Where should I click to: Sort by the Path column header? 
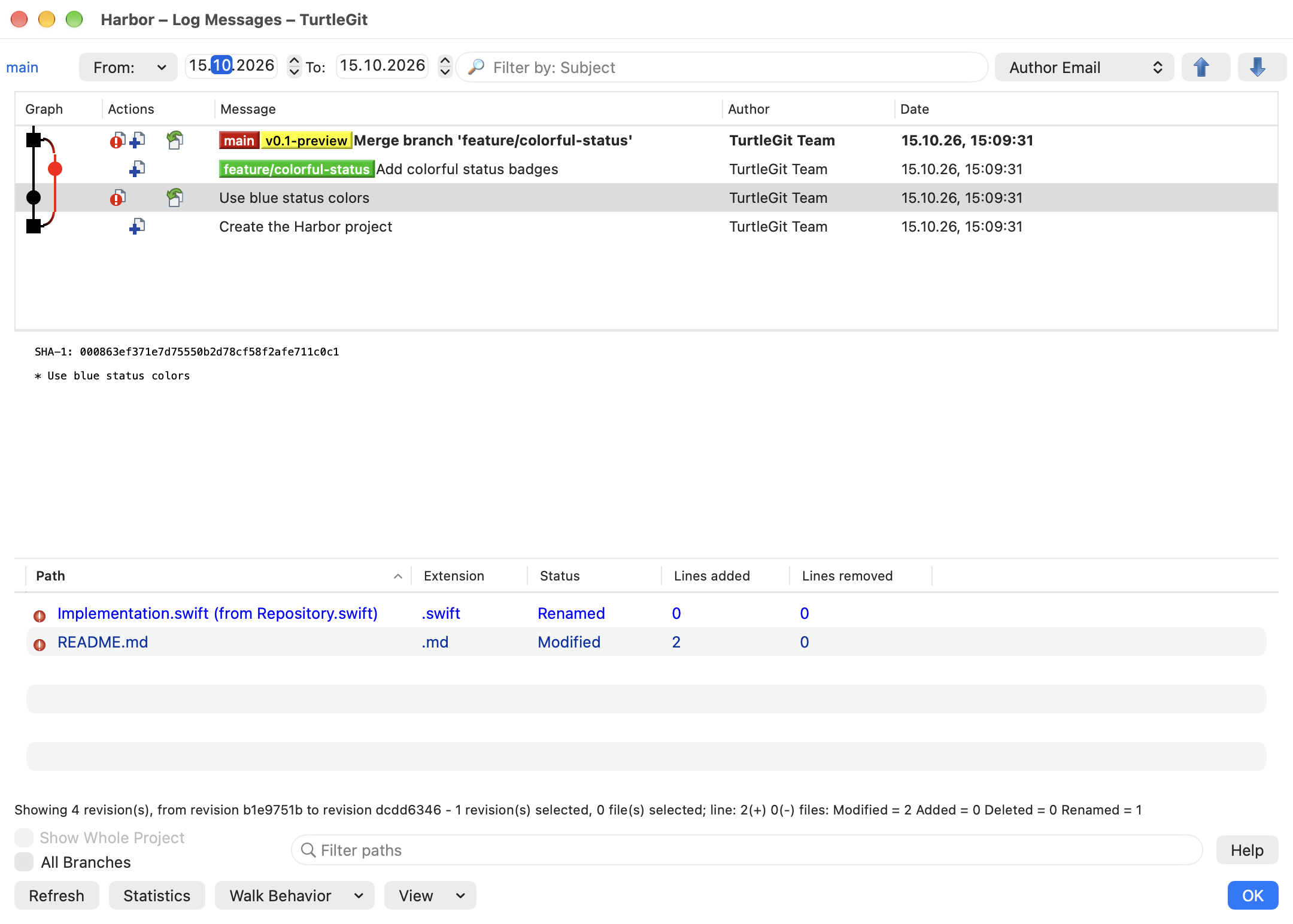click(x=218, y=576)
